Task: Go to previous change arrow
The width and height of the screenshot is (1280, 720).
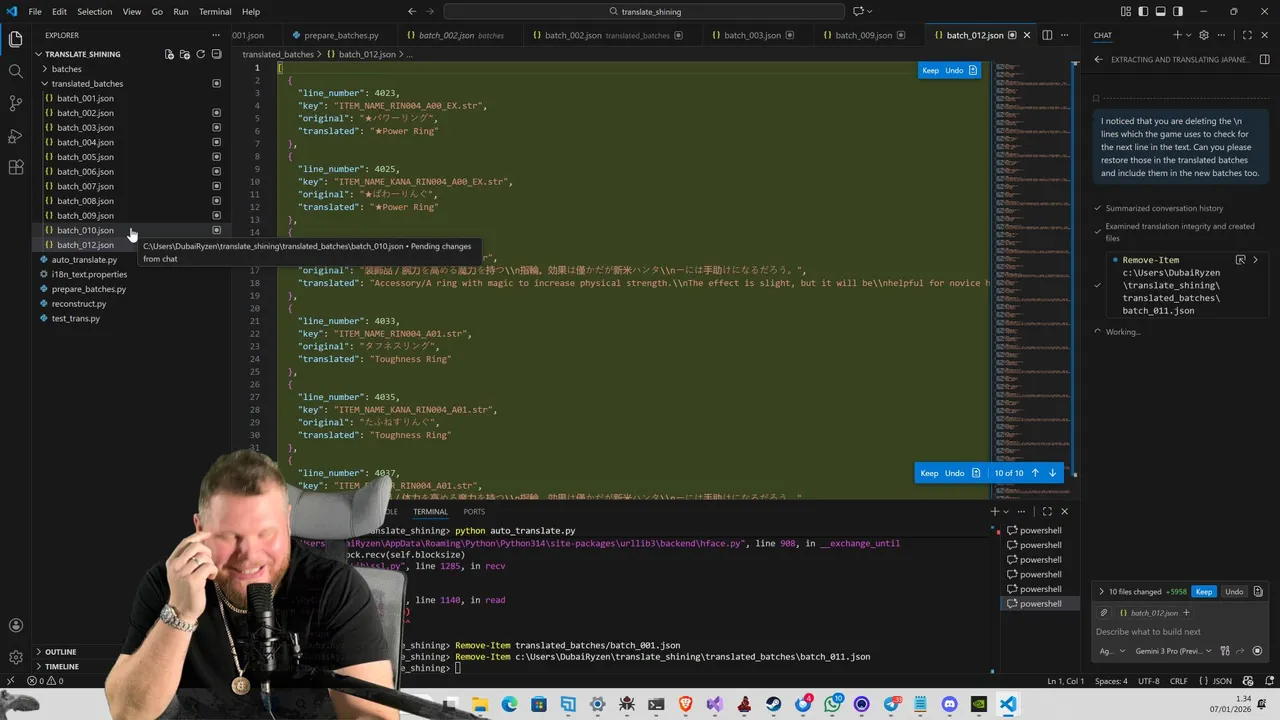Action: [1035, 473]
